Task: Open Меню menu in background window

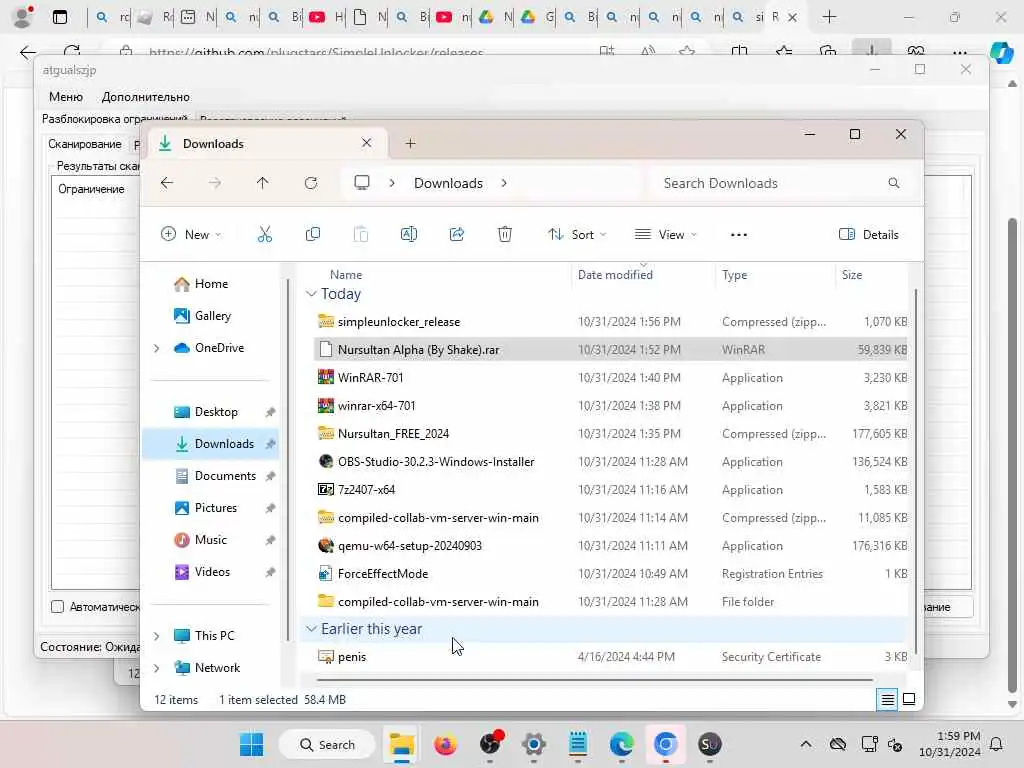Action: [66, 97]
